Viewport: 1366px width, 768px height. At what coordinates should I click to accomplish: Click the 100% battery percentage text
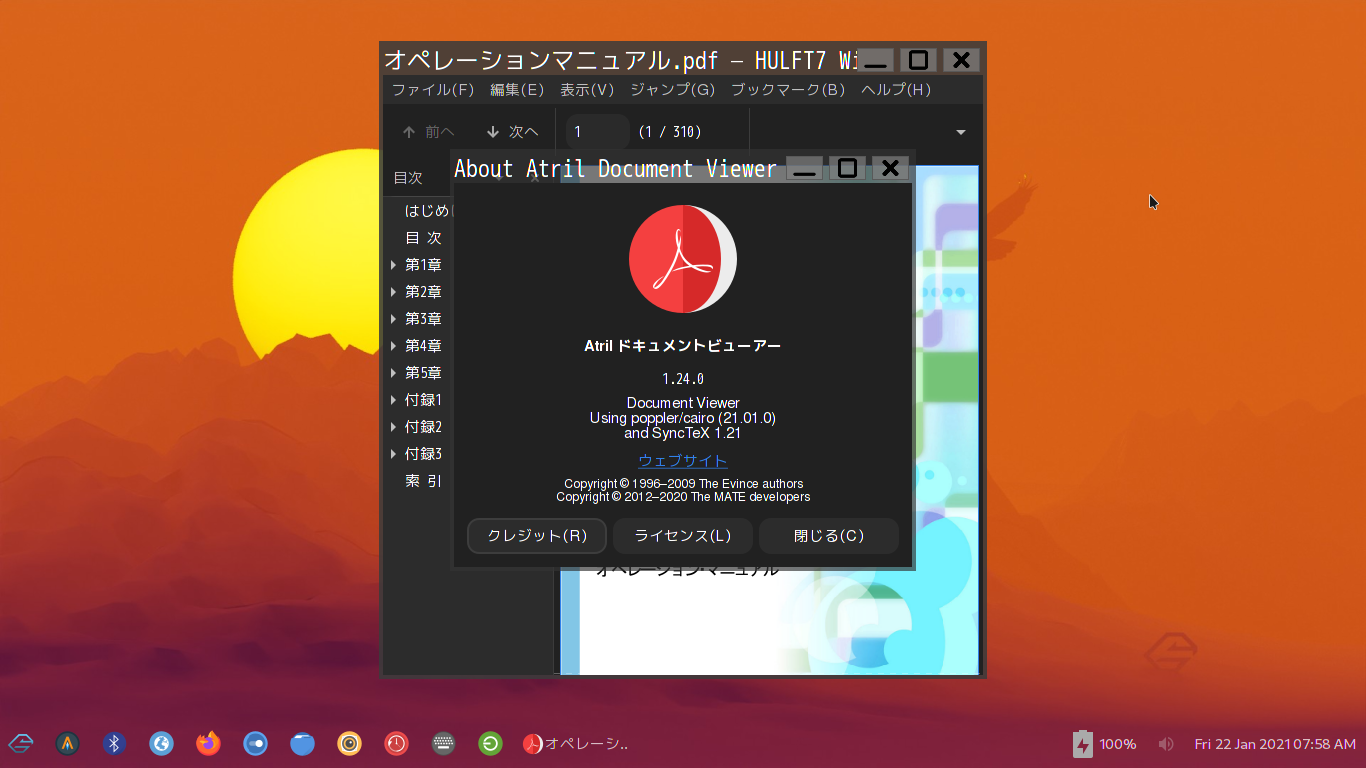1118,744
